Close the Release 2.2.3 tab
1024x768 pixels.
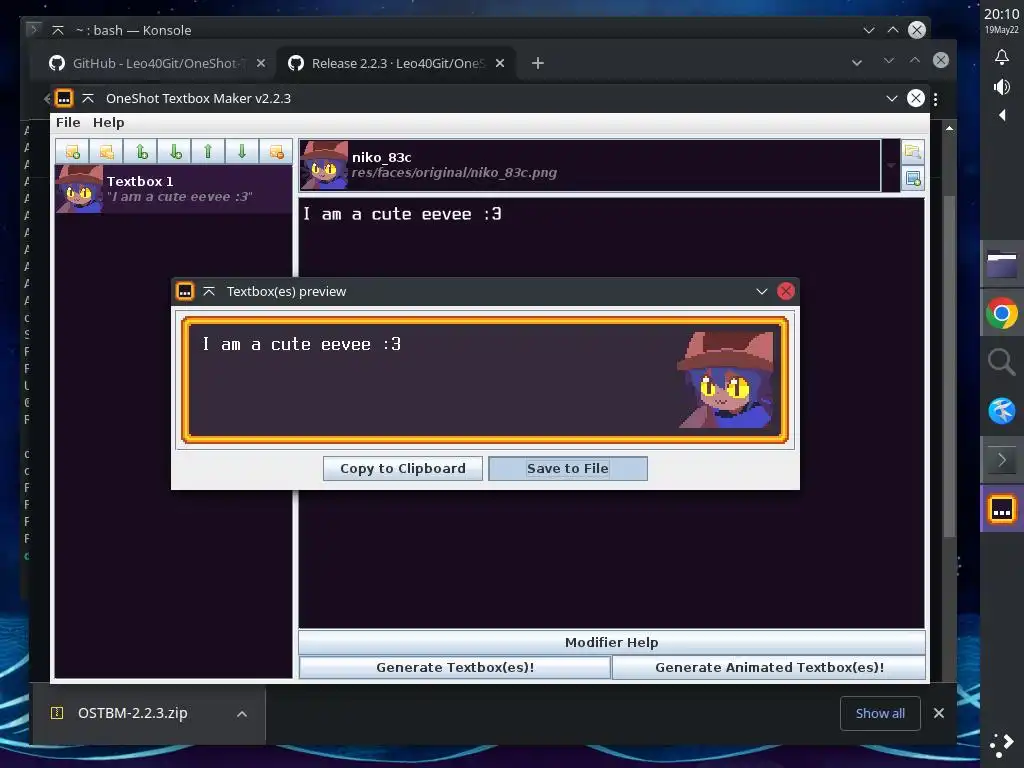coord(500,63)
